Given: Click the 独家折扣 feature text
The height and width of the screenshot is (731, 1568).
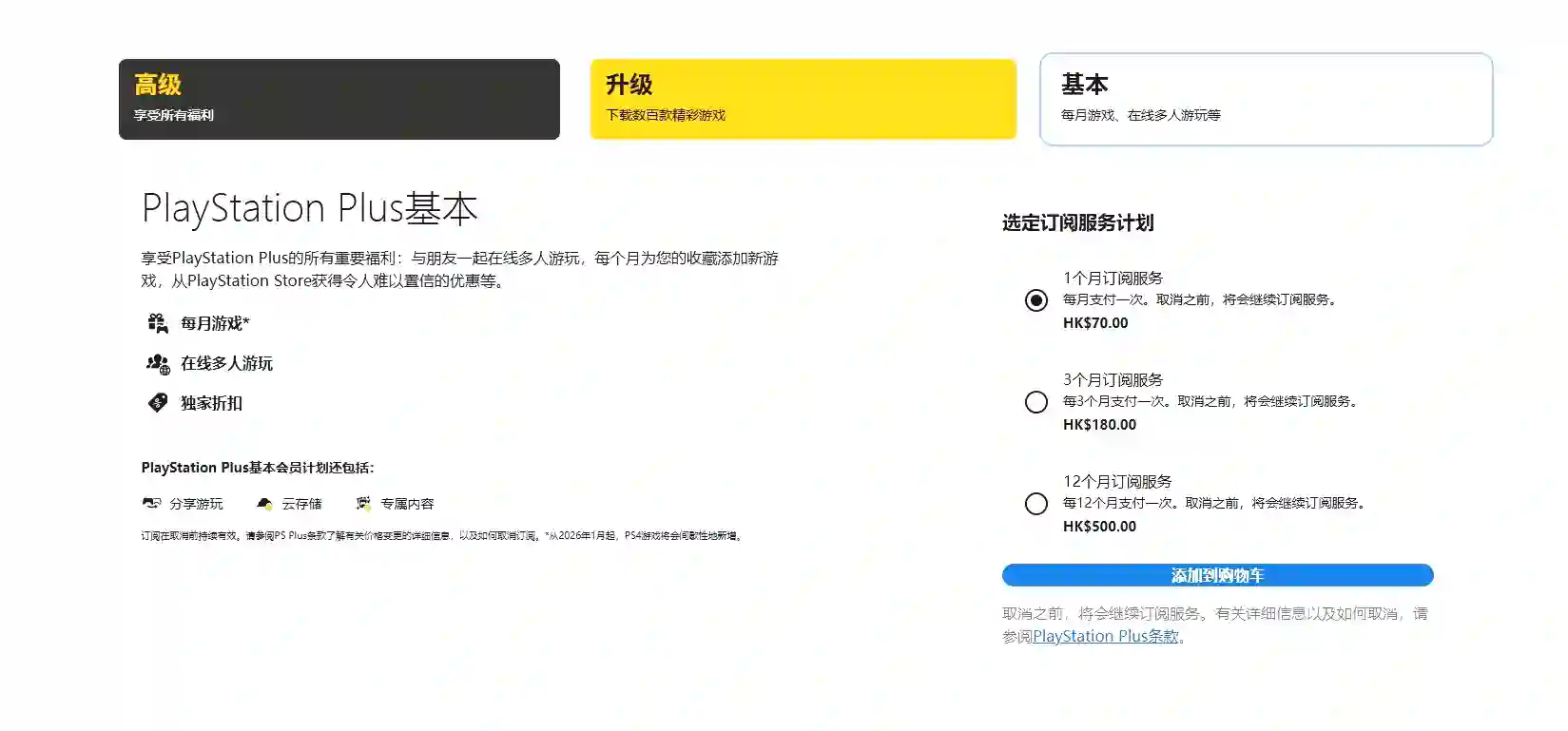Looking at the screenshot, I should pos(211,403).
